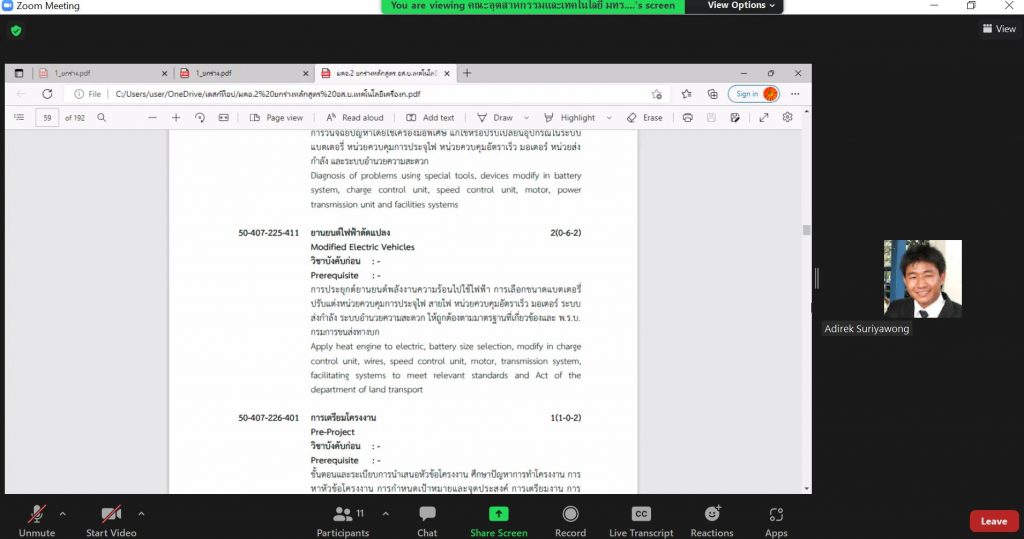Leave the Zoom meeting
The width and height of the screenshot is (1024, 539).
[993, 521]
